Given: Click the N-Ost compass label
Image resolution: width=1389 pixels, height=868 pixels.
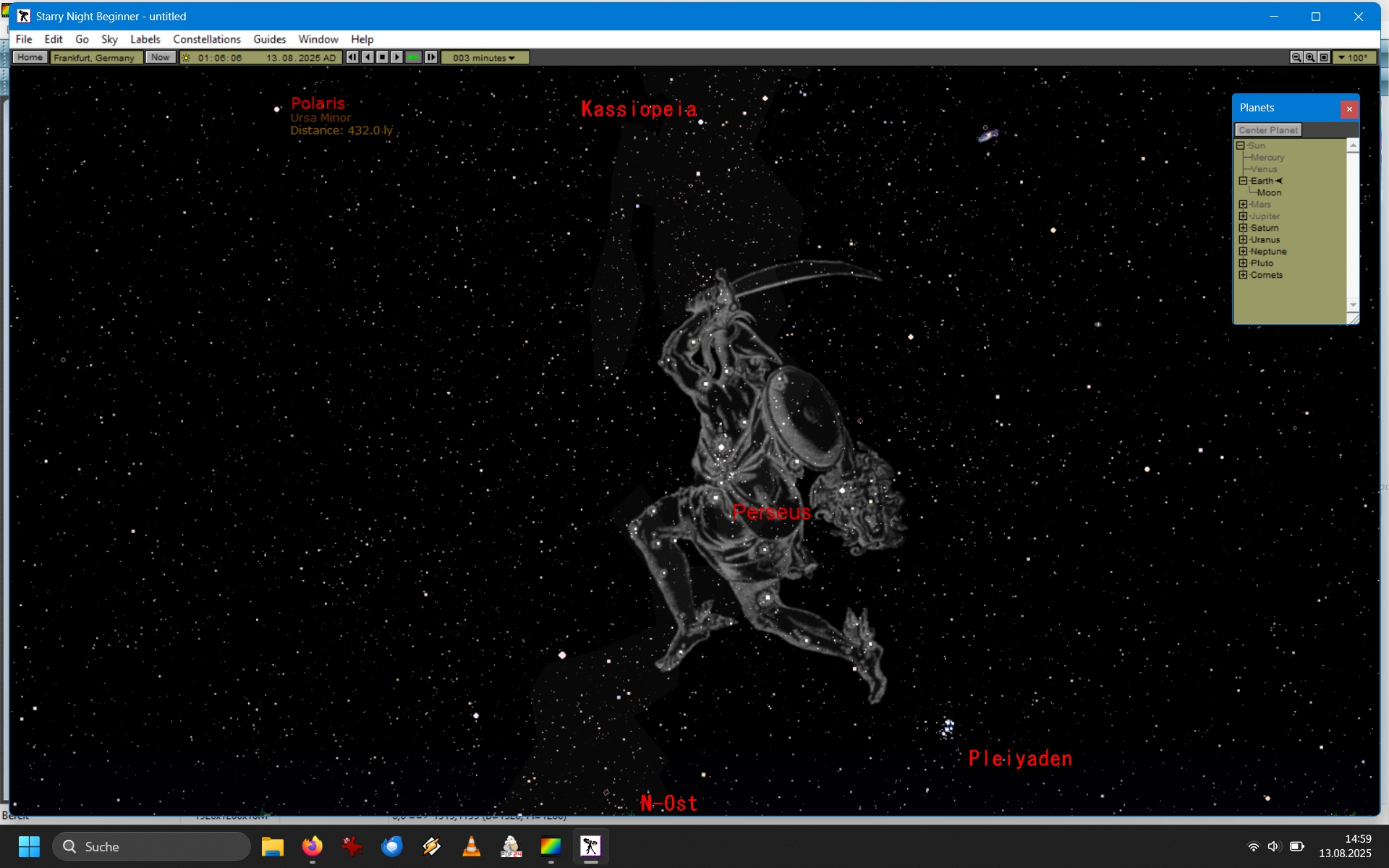Looking at the screenshot, I should [x=669, y=804].
